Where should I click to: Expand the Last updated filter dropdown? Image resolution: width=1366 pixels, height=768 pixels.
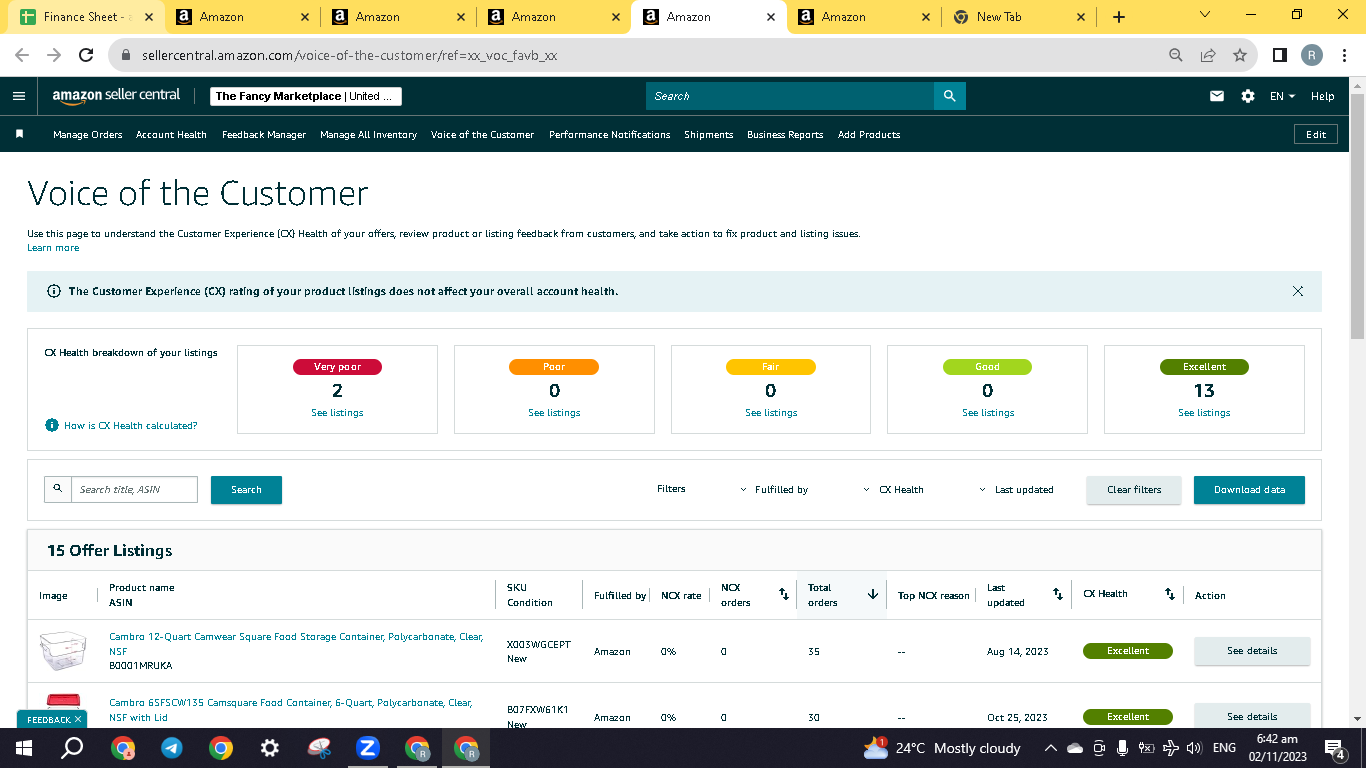point(1016,490)
